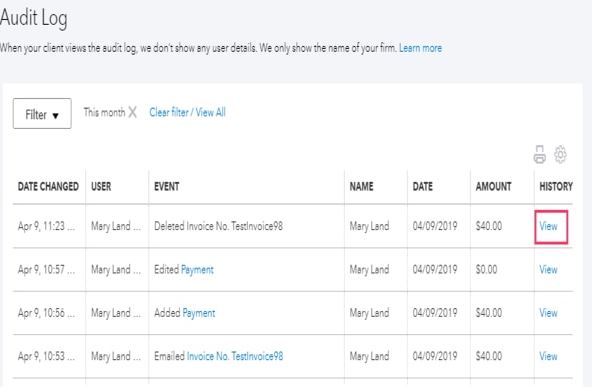
Task: Open the Filter dropdown
Action: coord(42,114)
